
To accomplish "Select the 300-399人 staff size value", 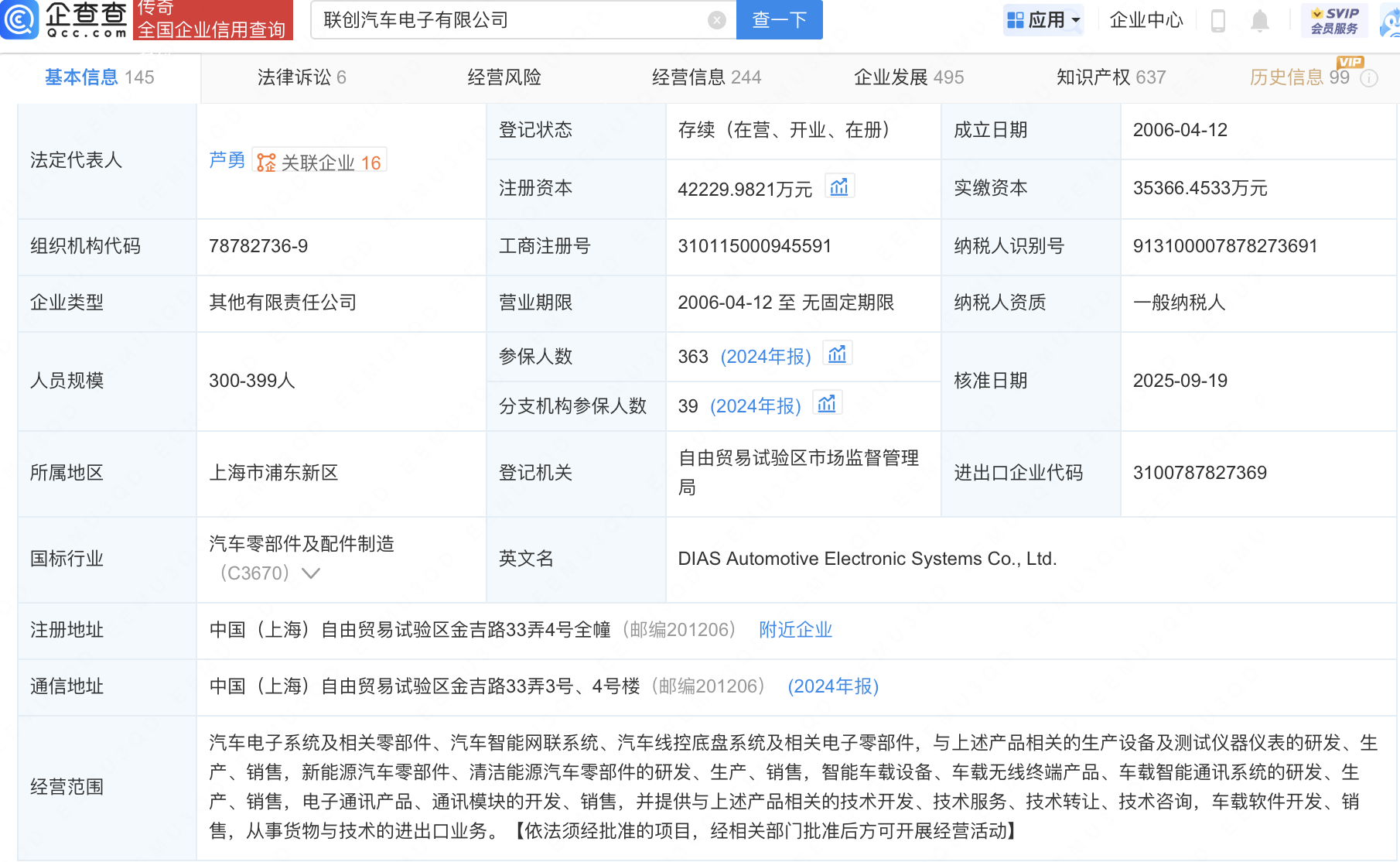I will click(252, 381).
